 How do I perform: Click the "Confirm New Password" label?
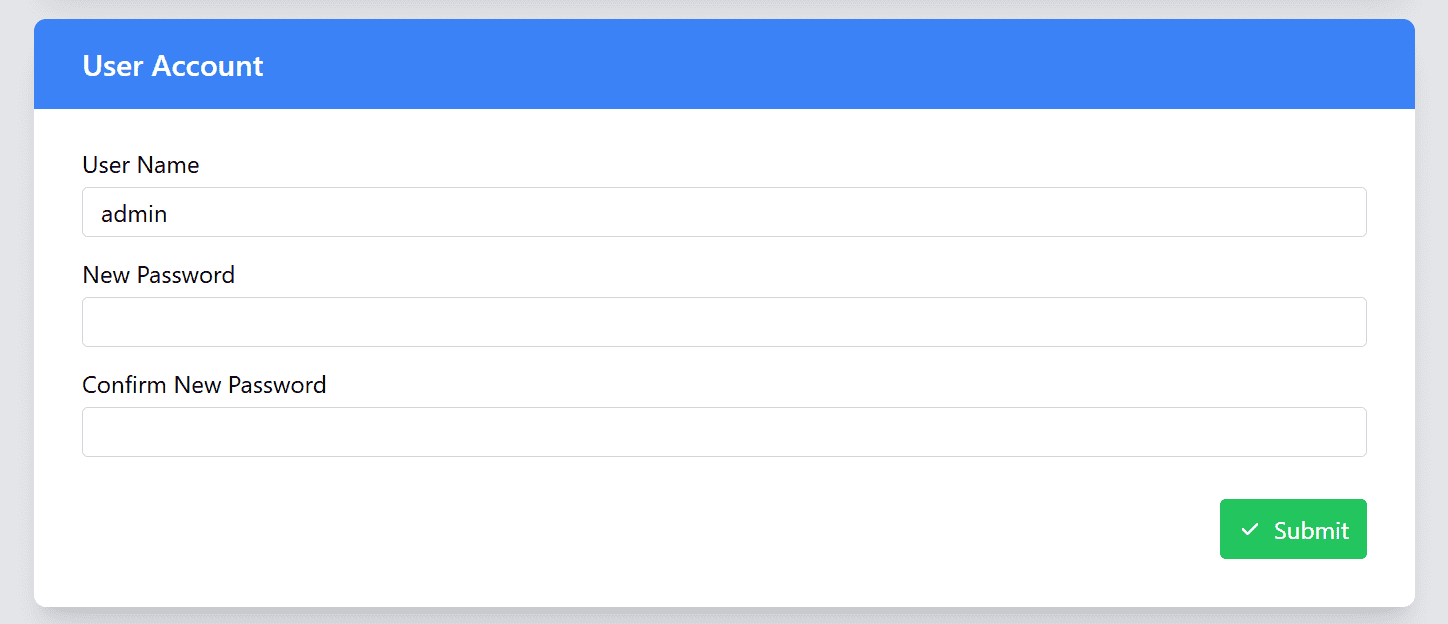click(x=204, y=385)
